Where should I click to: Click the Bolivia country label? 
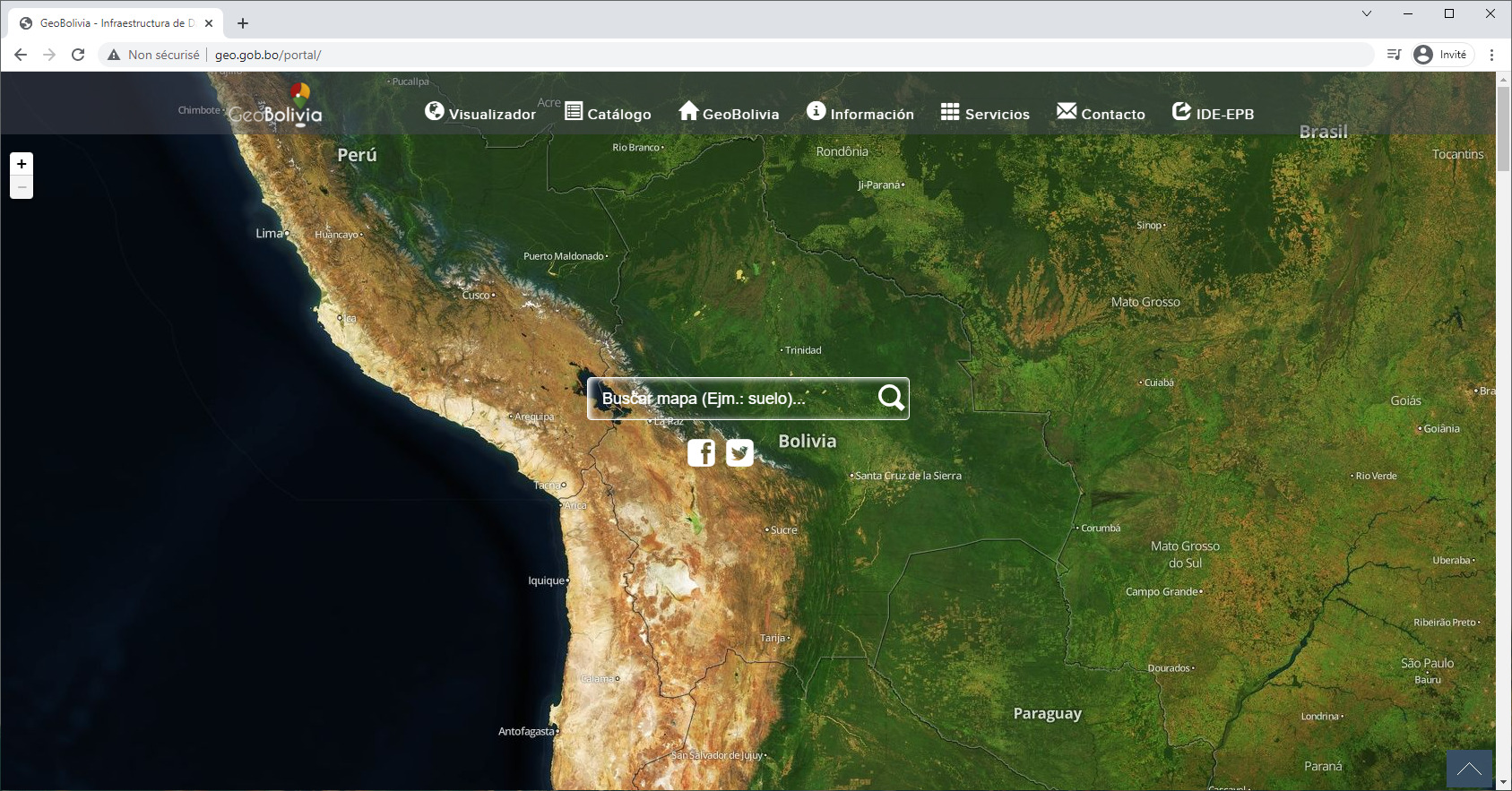tap(807, 441)
